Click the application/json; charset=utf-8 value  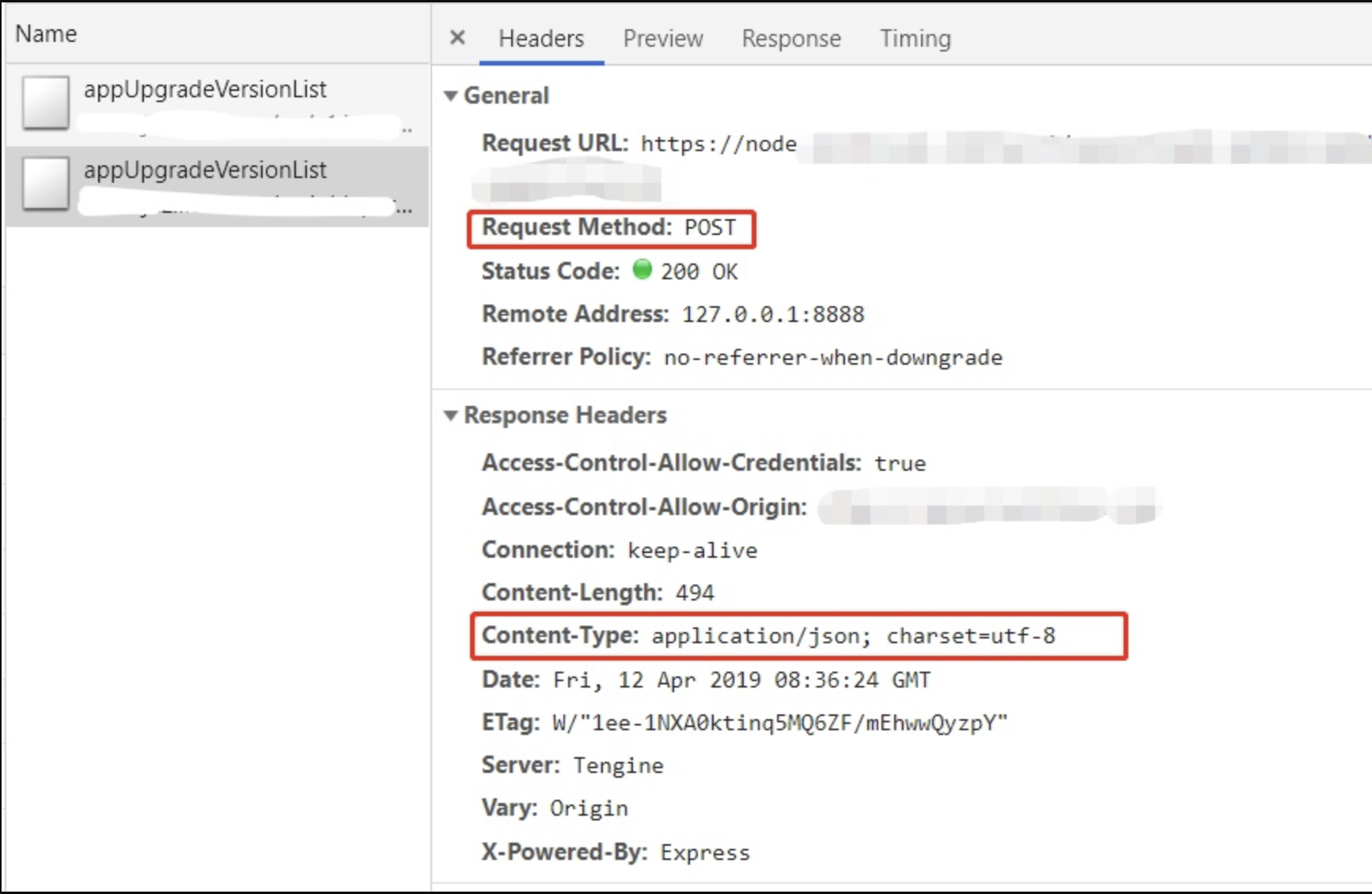[854, 636]
